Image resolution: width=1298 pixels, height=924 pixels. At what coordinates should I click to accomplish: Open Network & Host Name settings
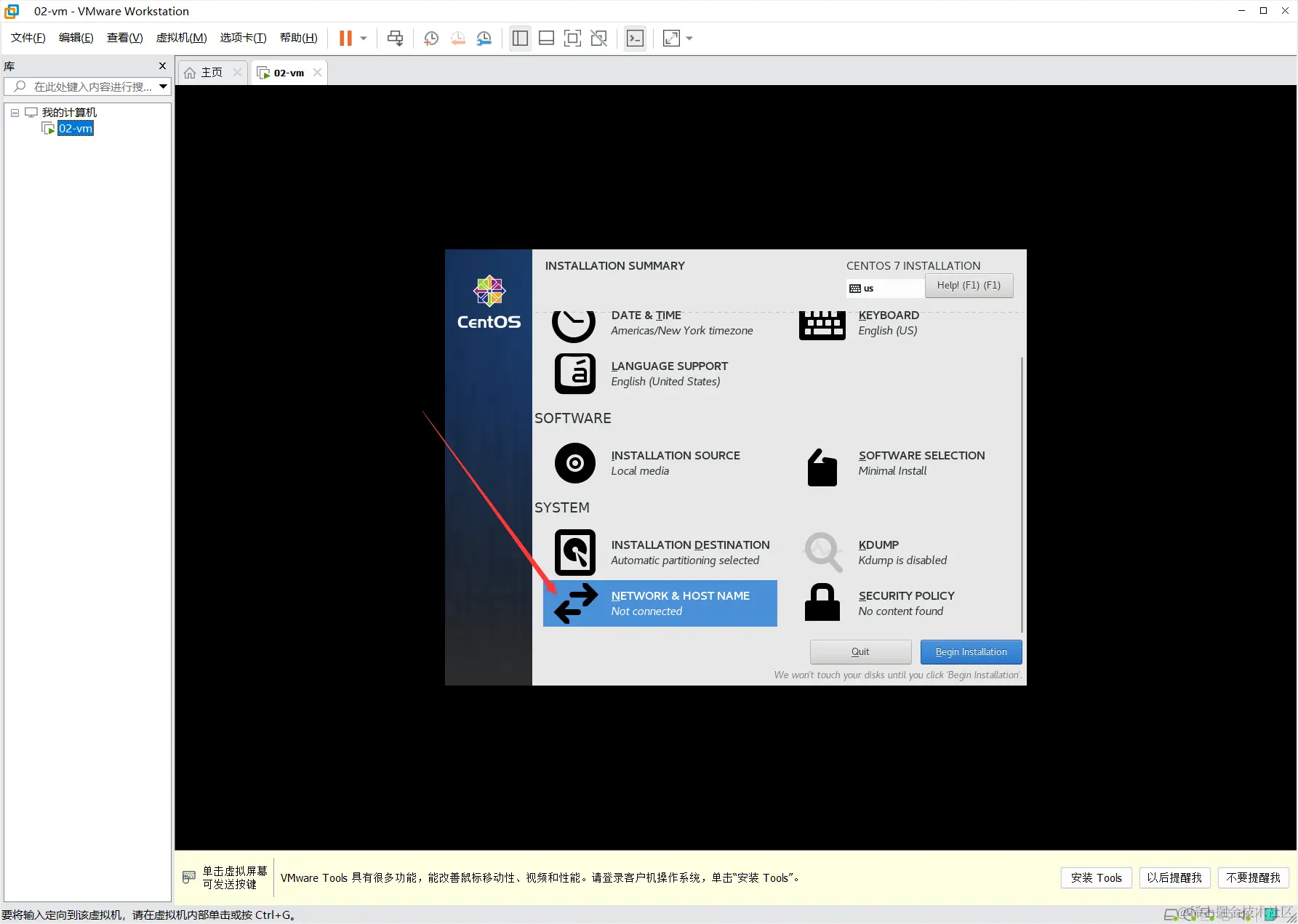point(660,603)
